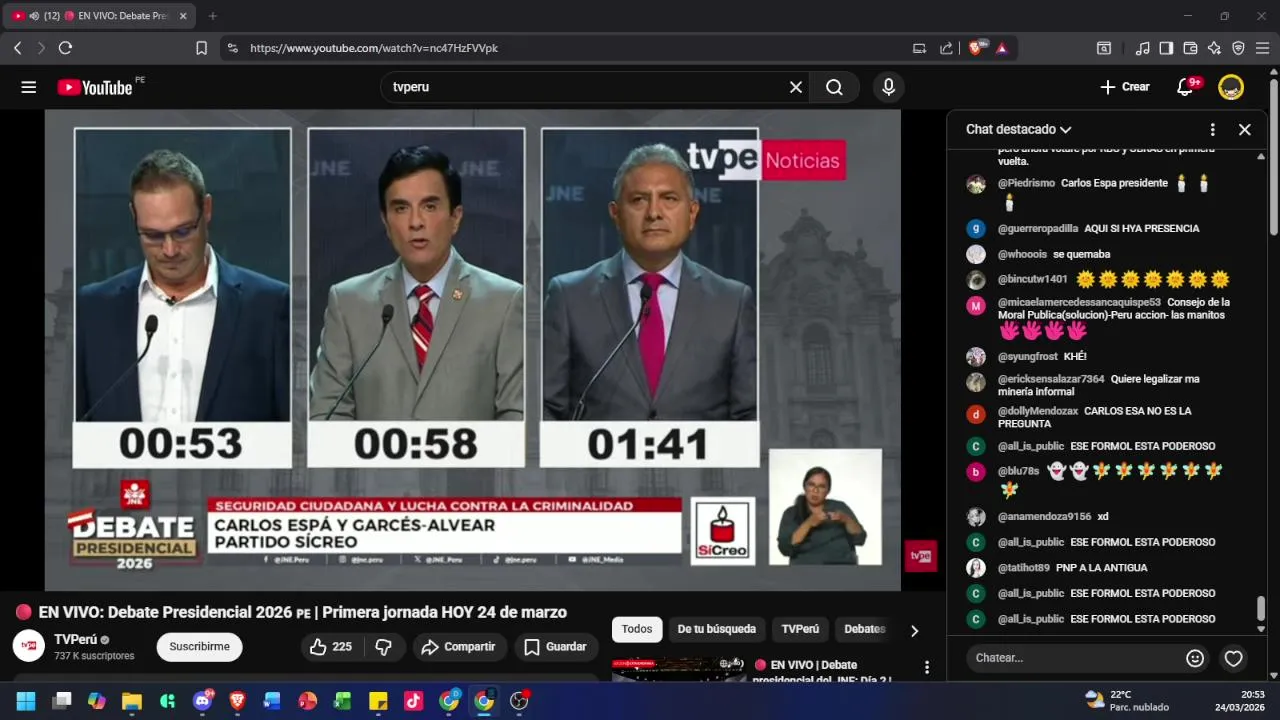Click the tvpe watermark in video corner
The width and height of the screenshot is (1280, 720).
tap(920, 556)
